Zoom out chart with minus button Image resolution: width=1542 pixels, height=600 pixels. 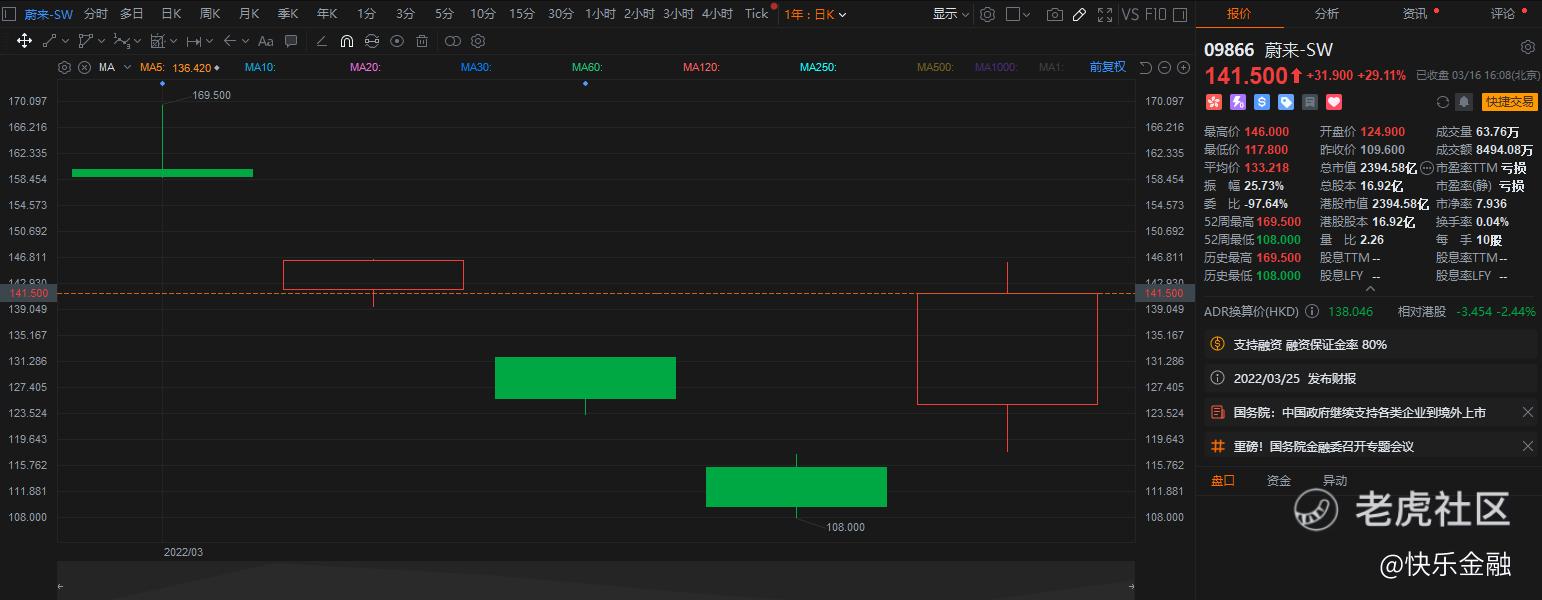click(1165, 68)
